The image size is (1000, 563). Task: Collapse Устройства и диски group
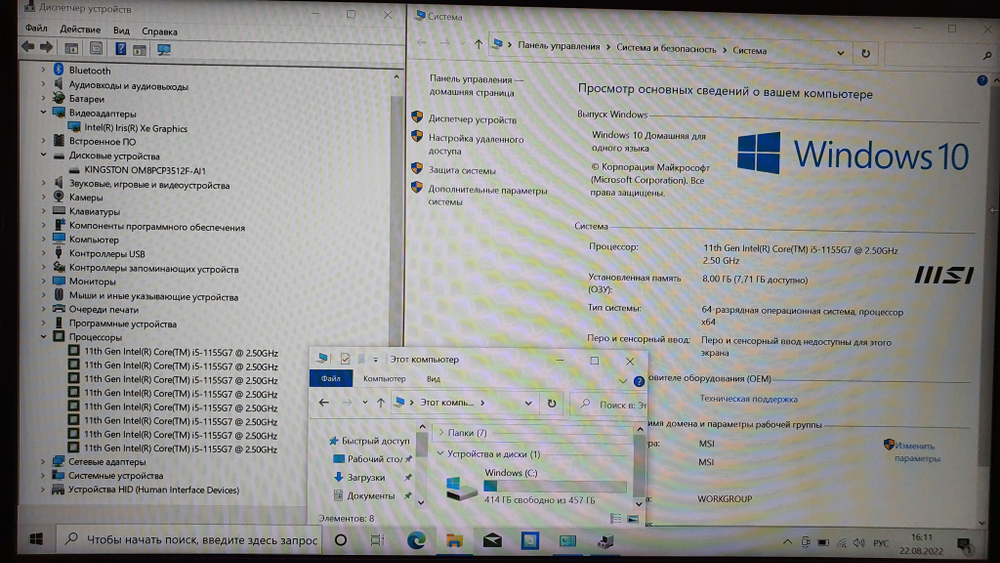coord(441,453)
